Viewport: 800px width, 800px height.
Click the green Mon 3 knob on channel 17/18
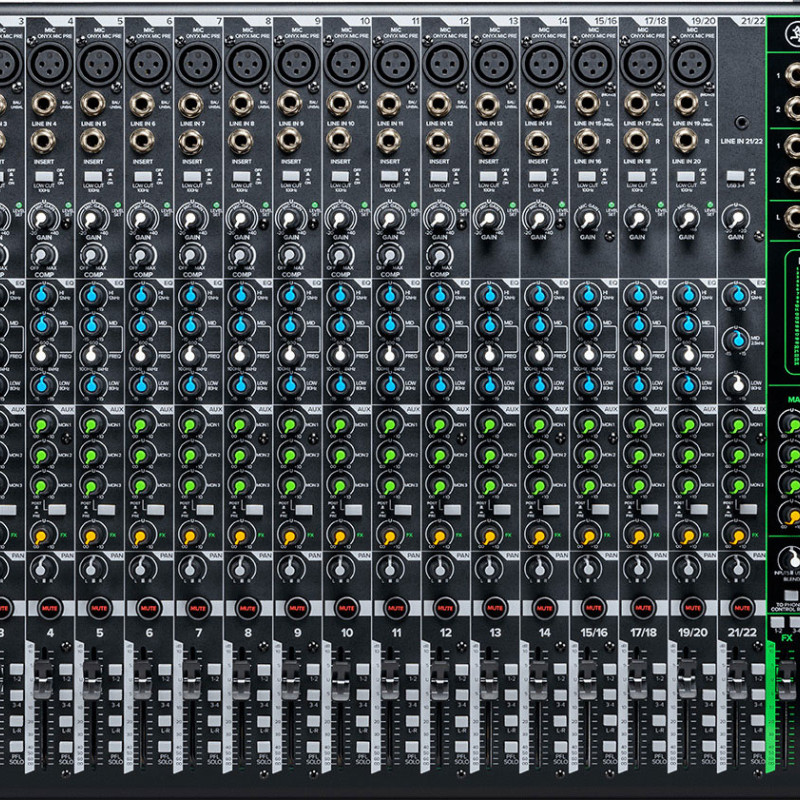(637, 485)
